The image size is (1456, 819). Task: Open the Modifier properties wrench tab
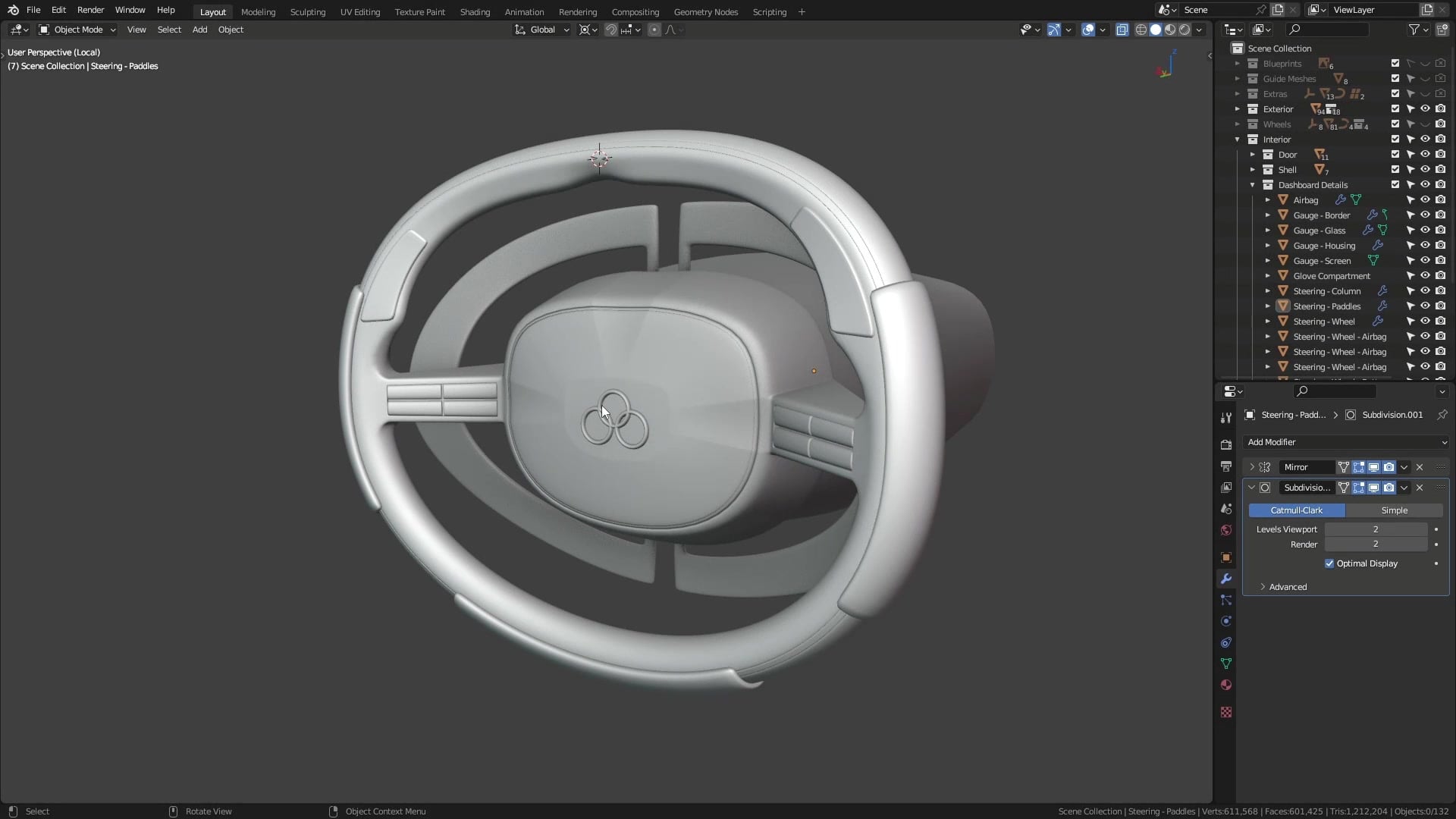[x=1226, y=579]
